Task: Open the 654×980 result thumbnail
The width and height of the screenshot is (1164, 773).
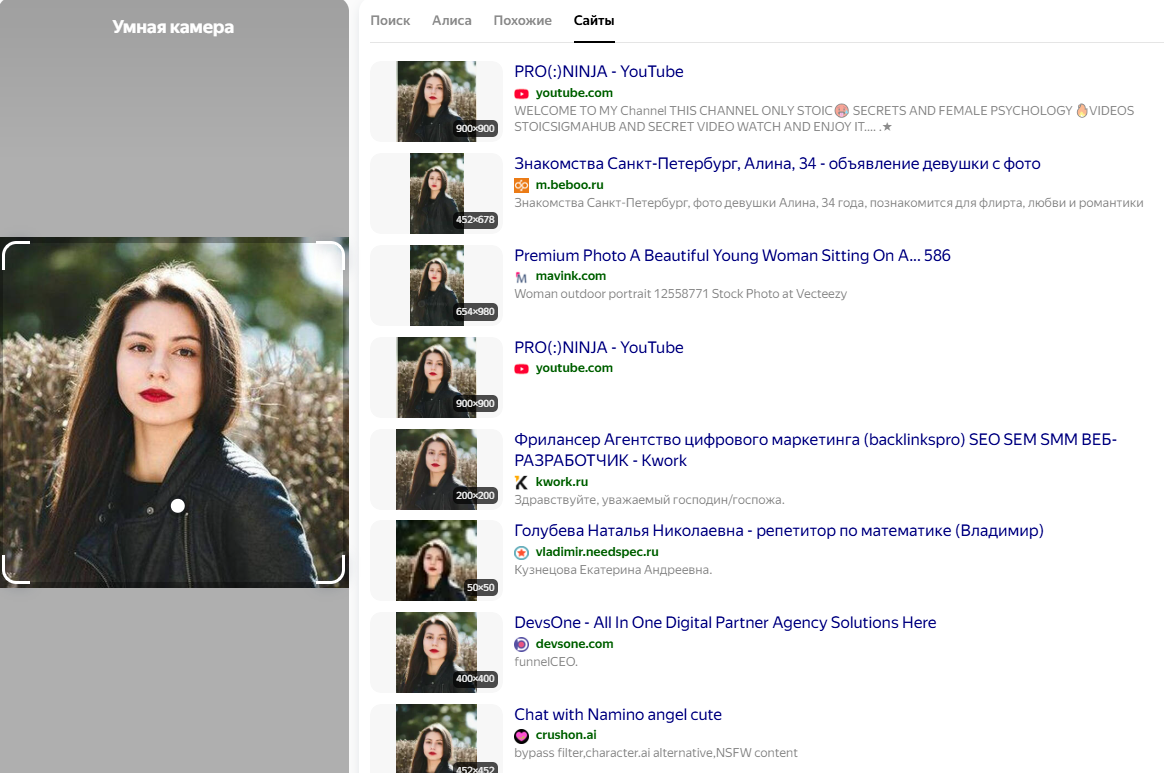Action: click(437, 285)
